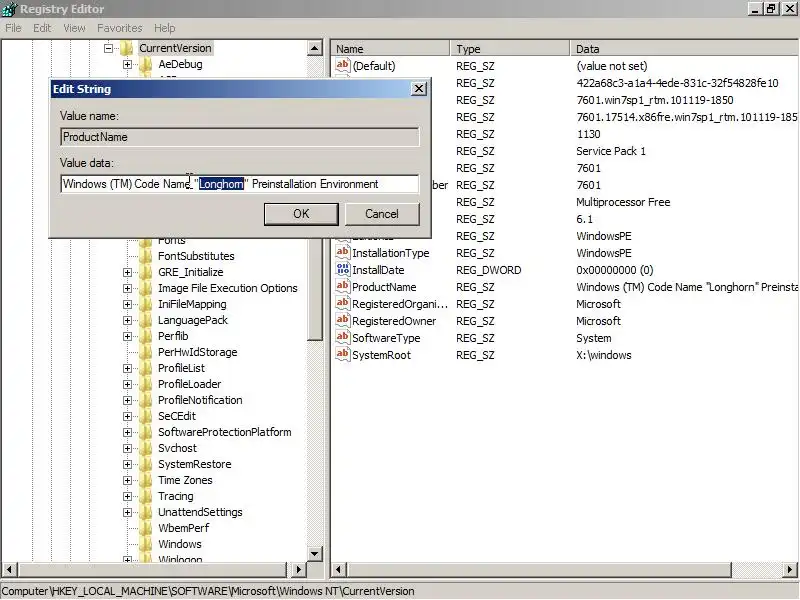The image size is (800, 600).
Task: Collapse the CurrentVersion key
Action: tap(108, 48)
